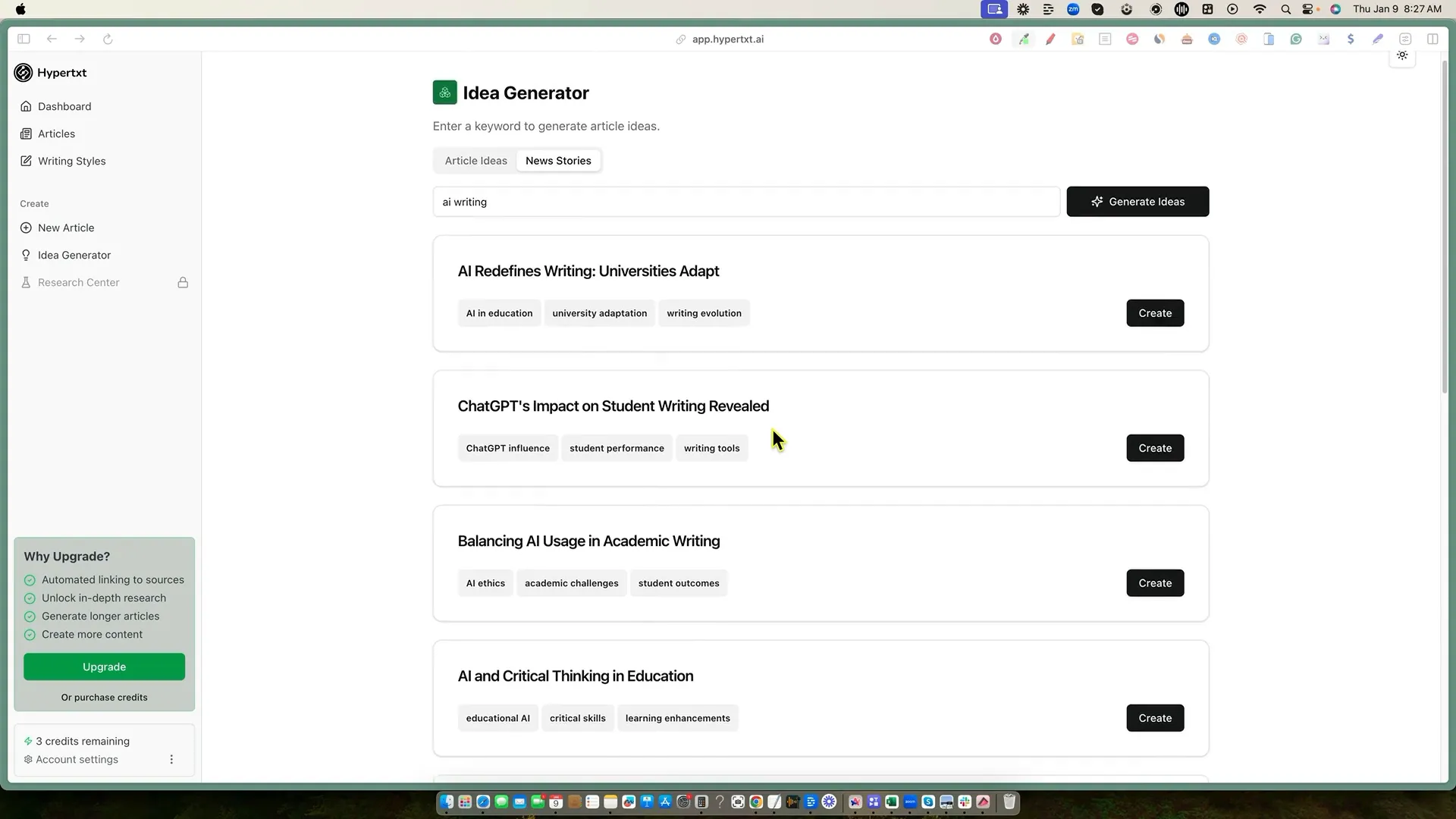Click the Hypertxt logo icon
Screen dimensions: 1456x819
point(24,73)
